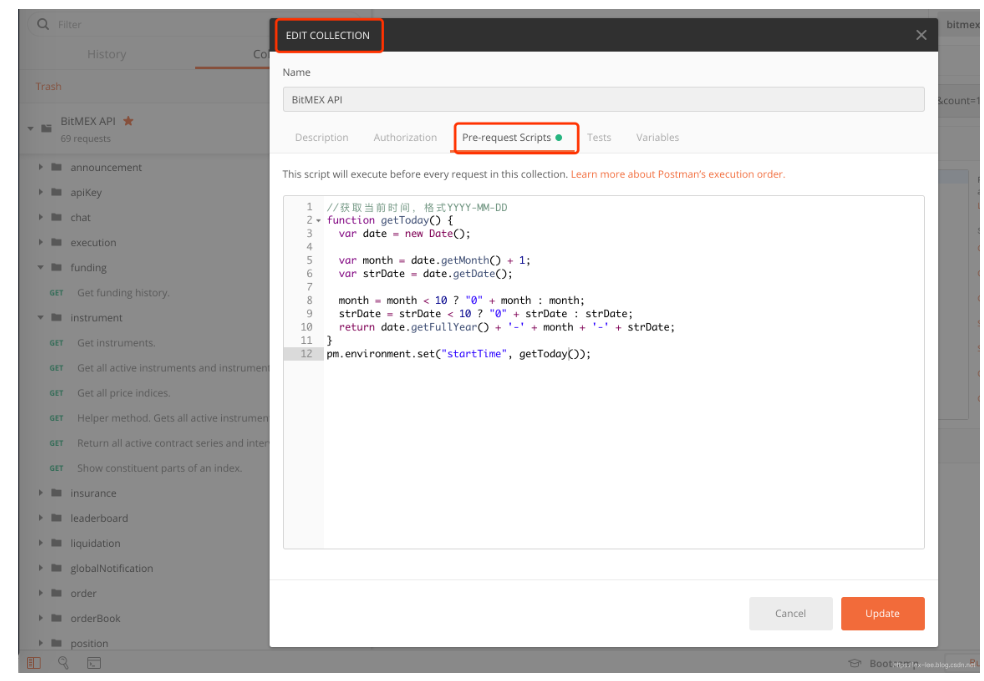Image resolution: width=984 pixels, height=681 pixels.
Task: Open the Trash link in sidebar
Action: tap(48, 87)
